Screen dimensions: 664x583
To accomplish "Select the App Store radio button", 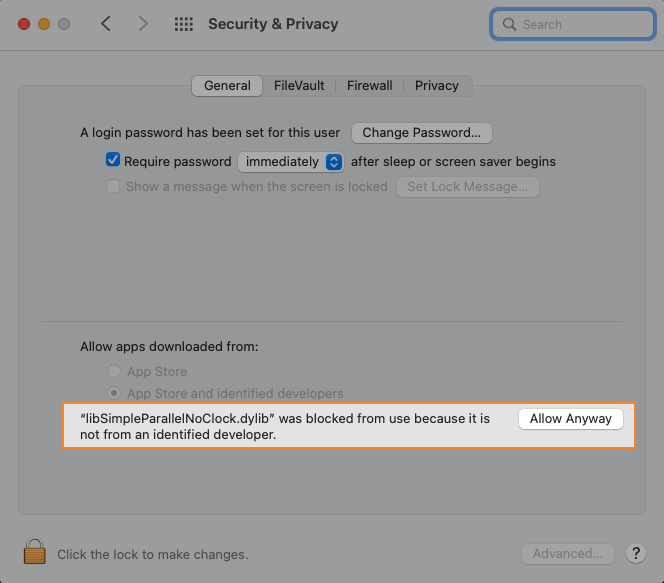I will [115, 372].
